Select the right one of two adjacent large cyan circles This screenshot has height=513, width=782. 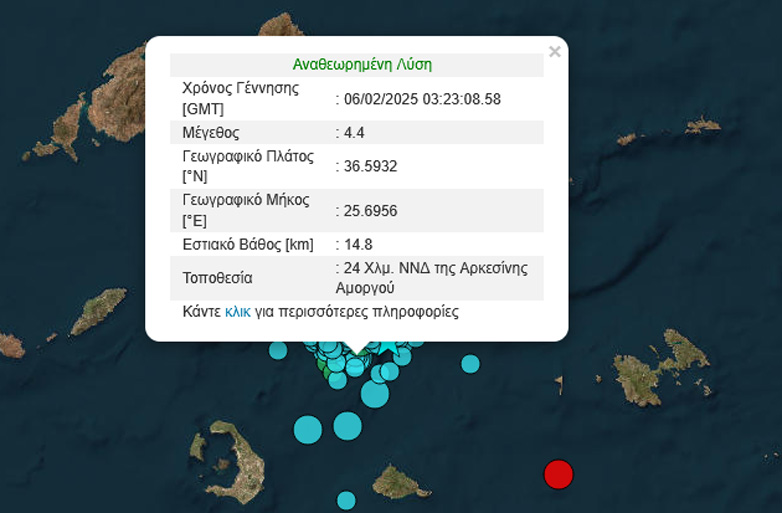pyautogui.click(x=347, y=426)
